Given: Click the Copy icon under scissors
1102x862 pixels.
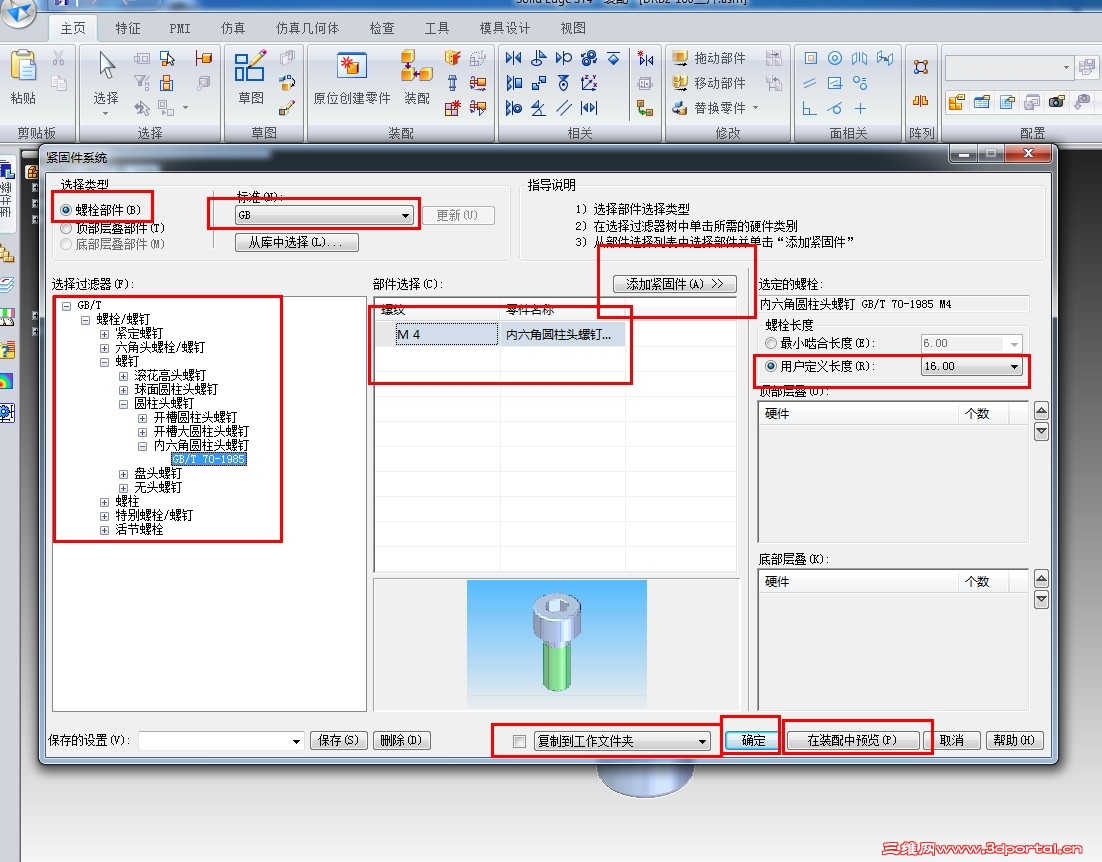Looking at the screenshot, I should pyautogui.click(x=59, y=82).
